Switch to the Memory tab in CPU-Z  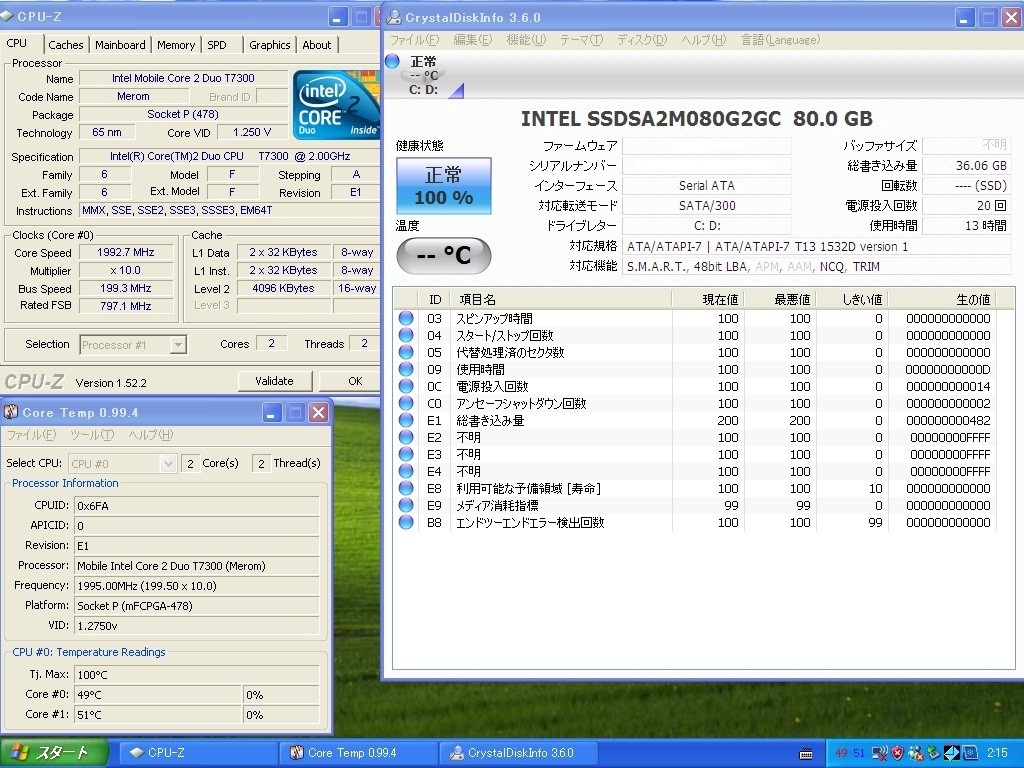[176, 45]
